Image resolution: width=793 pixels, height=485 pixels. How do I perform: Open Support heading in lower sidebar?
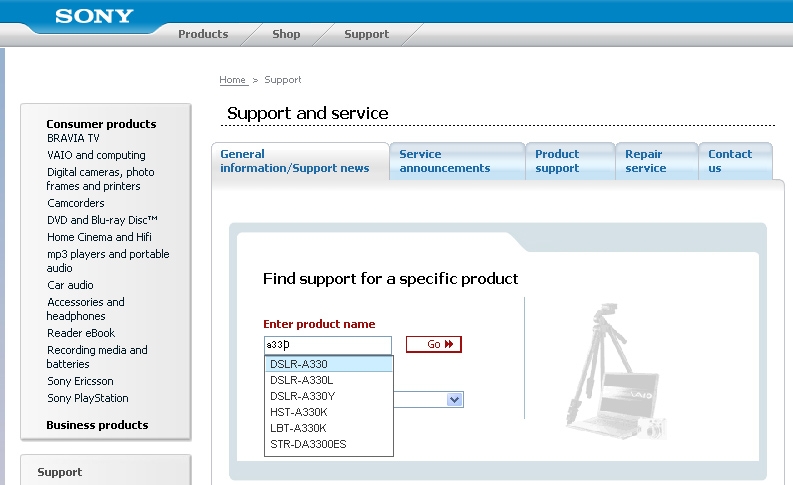pyautogui.click(x=60, y=472)
